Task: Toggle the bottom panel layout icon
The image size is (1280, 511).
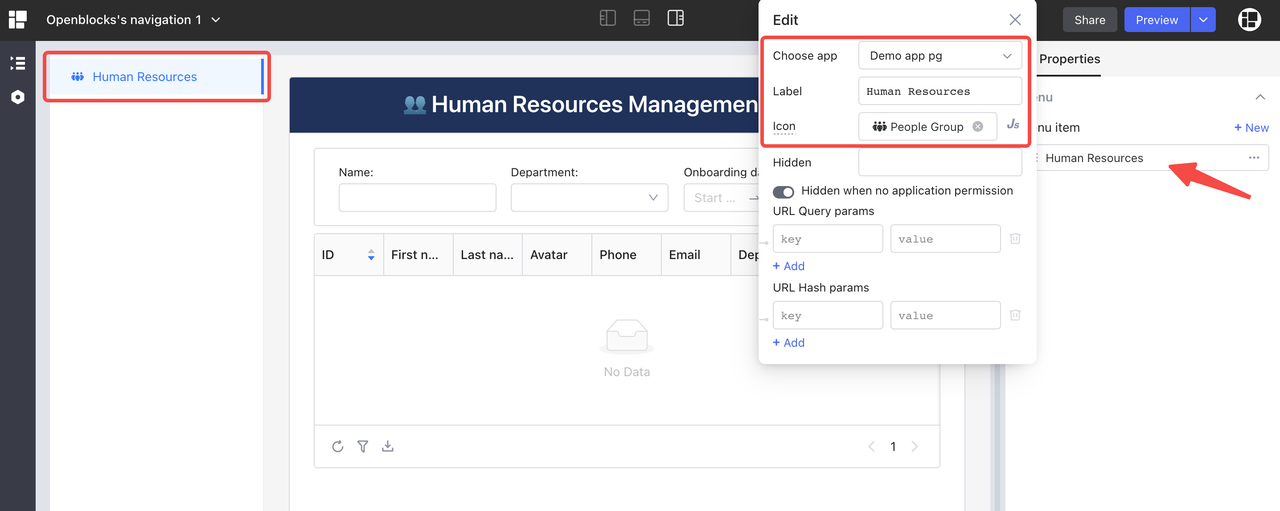Action: [641, 18]
